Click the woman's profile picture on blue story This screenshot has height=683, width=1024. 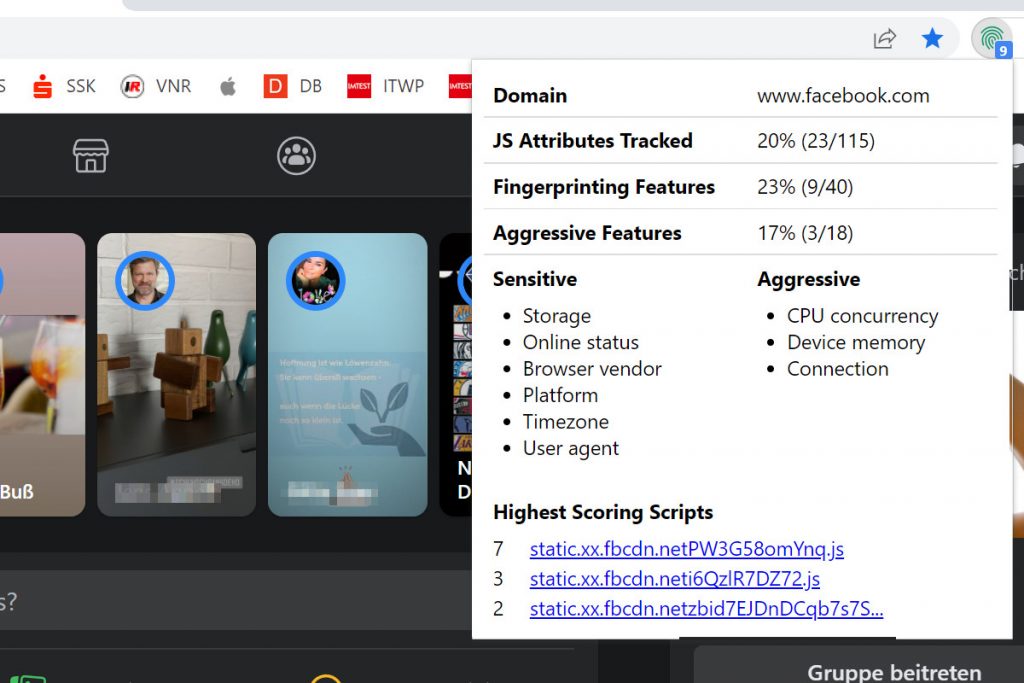315,280
